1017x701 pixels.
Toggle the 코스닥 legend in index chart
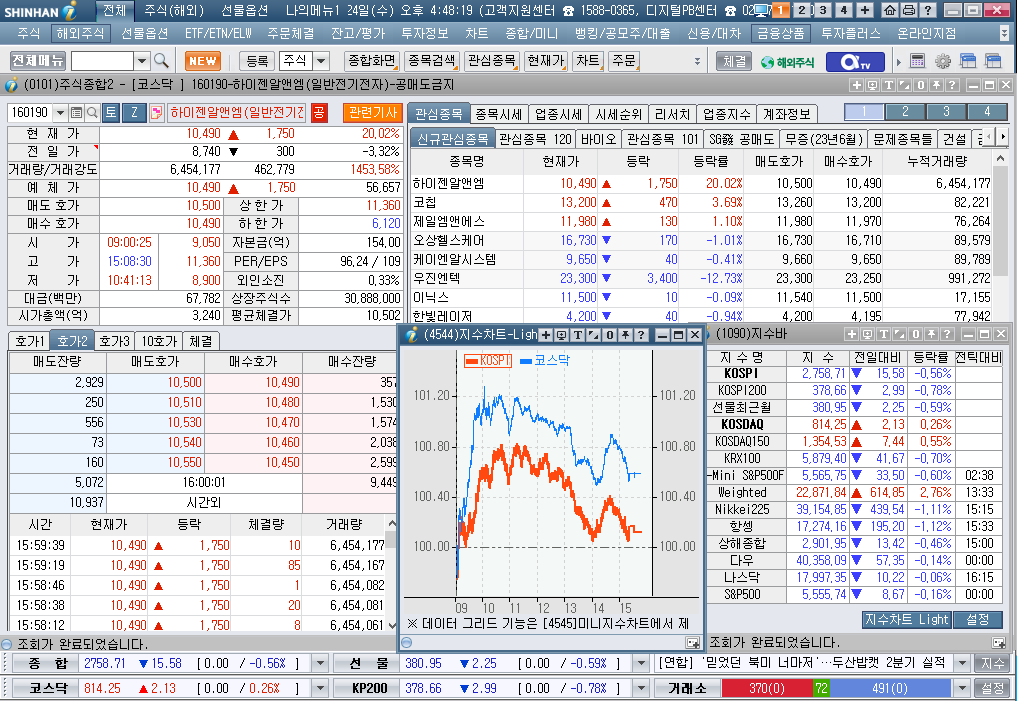point(544,361)
